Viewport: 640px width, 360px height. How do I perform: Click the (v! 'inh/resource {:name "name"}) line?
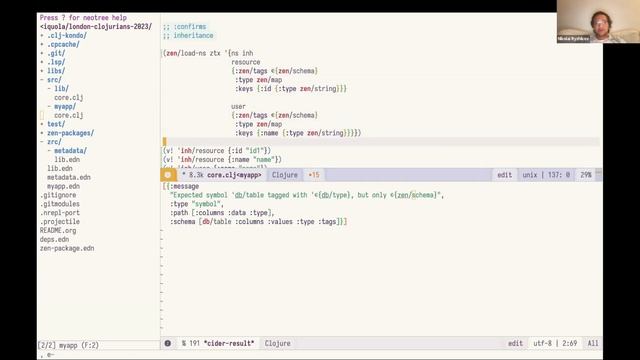click(x=222, y=160)
